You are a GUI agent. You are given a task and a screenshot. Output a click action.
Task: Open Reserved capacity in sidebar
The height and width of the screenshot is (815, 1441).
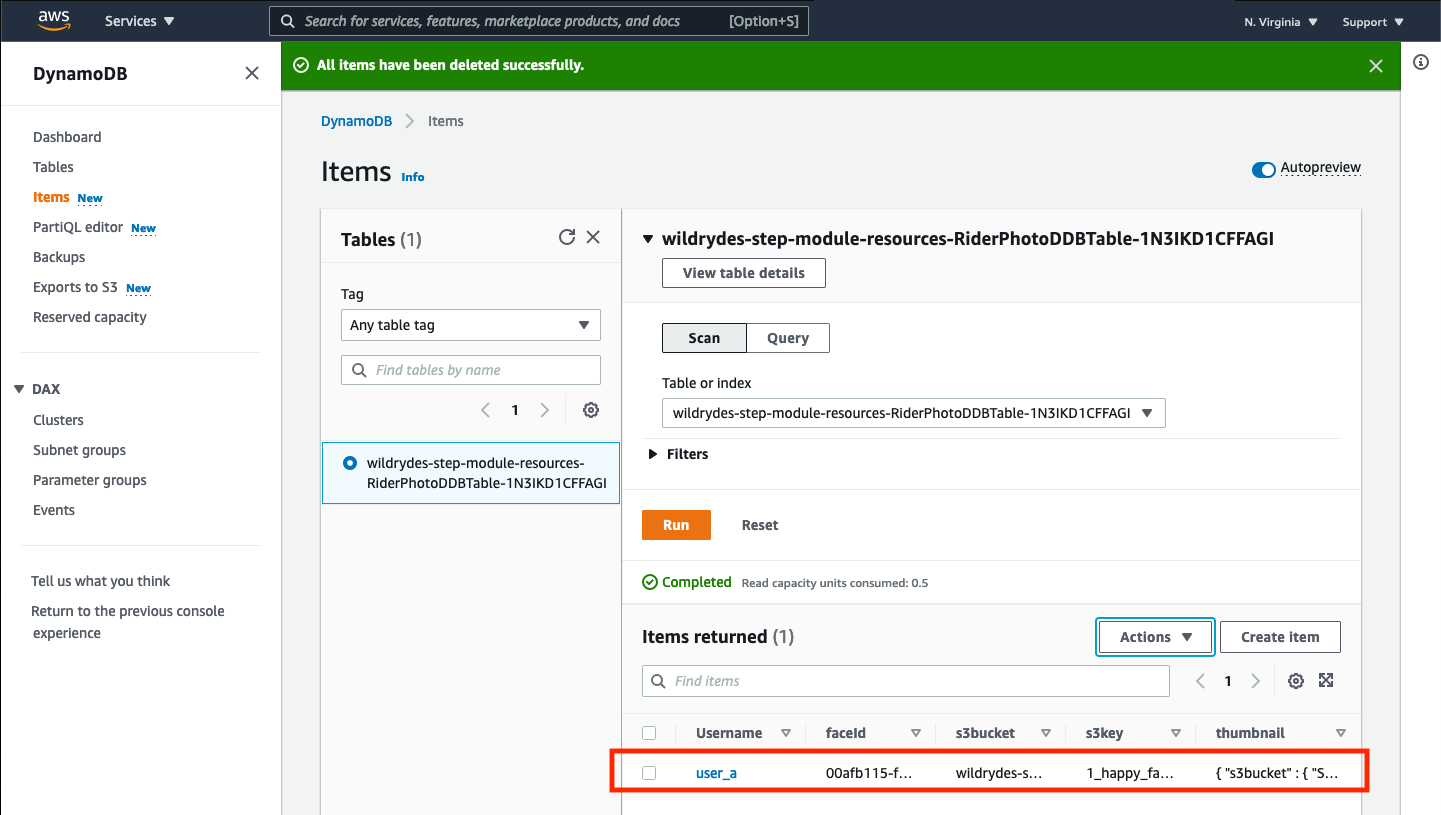point(90,317)
